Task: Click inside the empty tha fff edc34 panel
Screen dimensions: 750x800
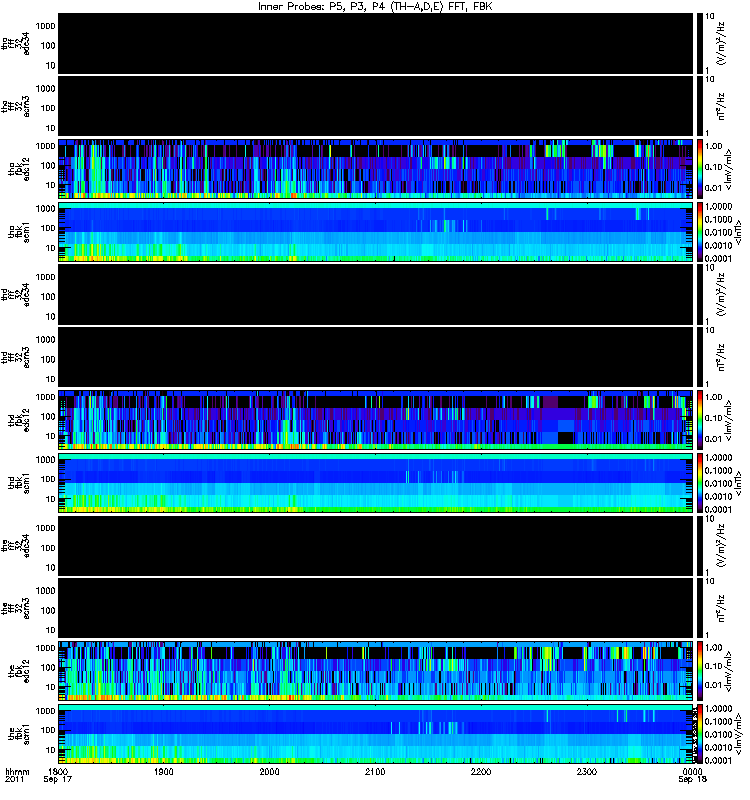Action: 376,43
